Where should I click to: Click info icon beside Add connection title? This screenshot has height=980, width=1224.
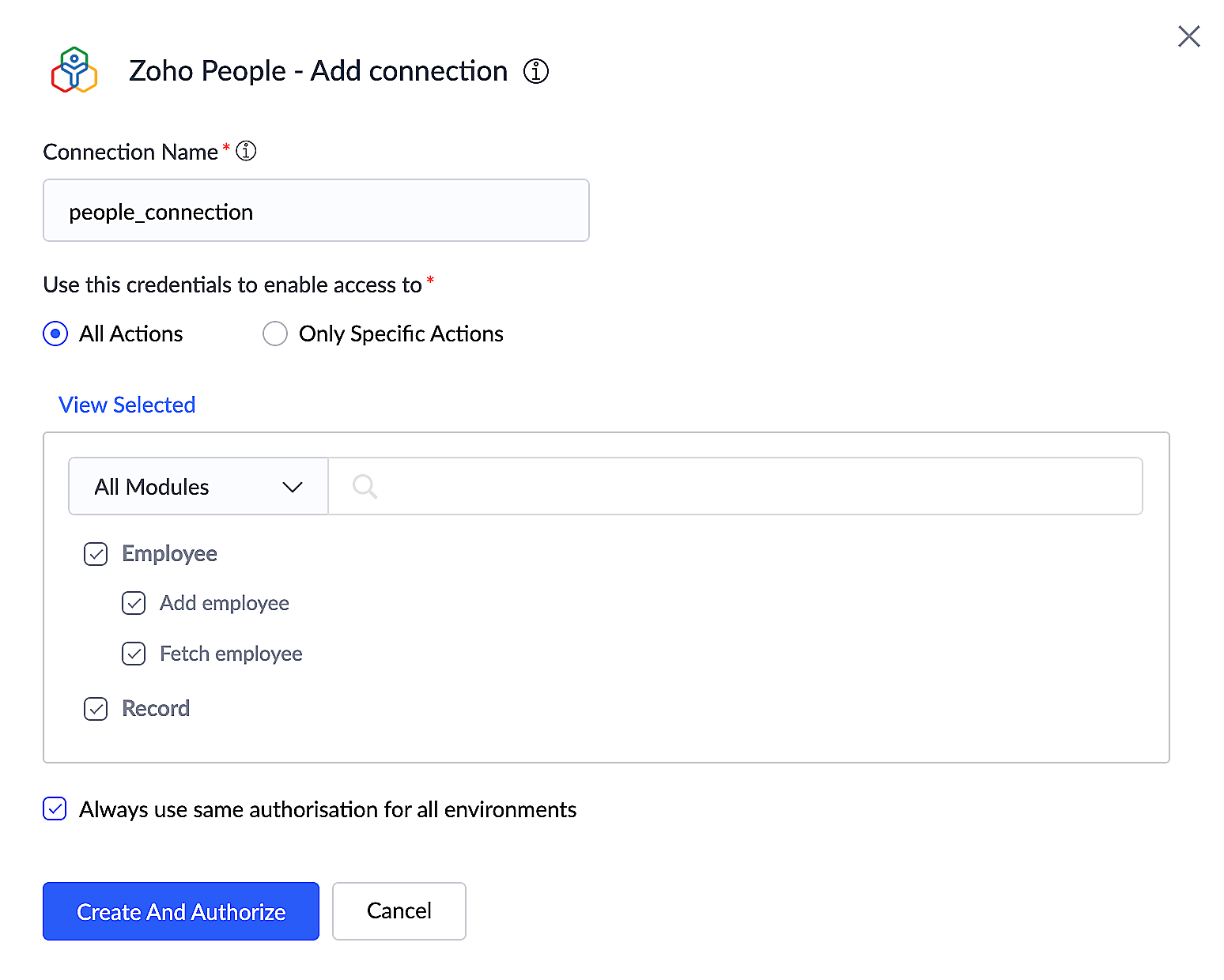click(x=536, y=71)
